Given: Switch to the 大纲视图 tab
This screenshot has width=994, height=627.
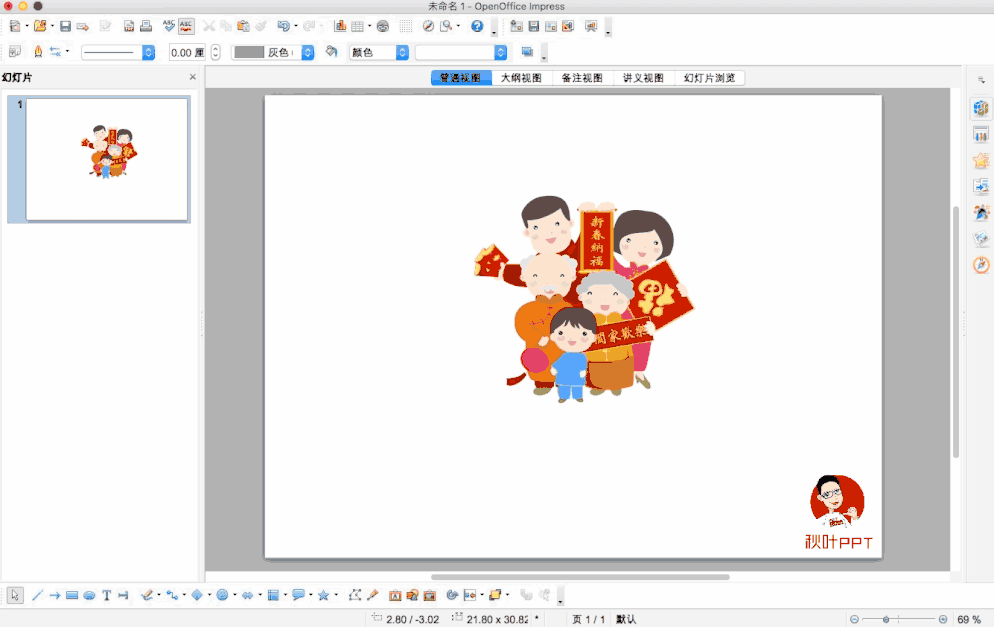Looking at the screenshot, I should [x=521, y=77].
